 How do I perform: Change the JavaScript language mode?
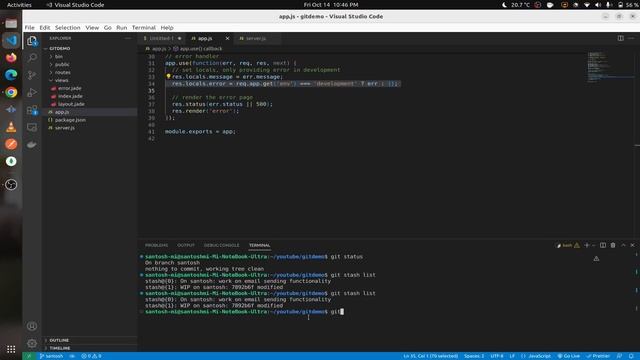[539, 356]
